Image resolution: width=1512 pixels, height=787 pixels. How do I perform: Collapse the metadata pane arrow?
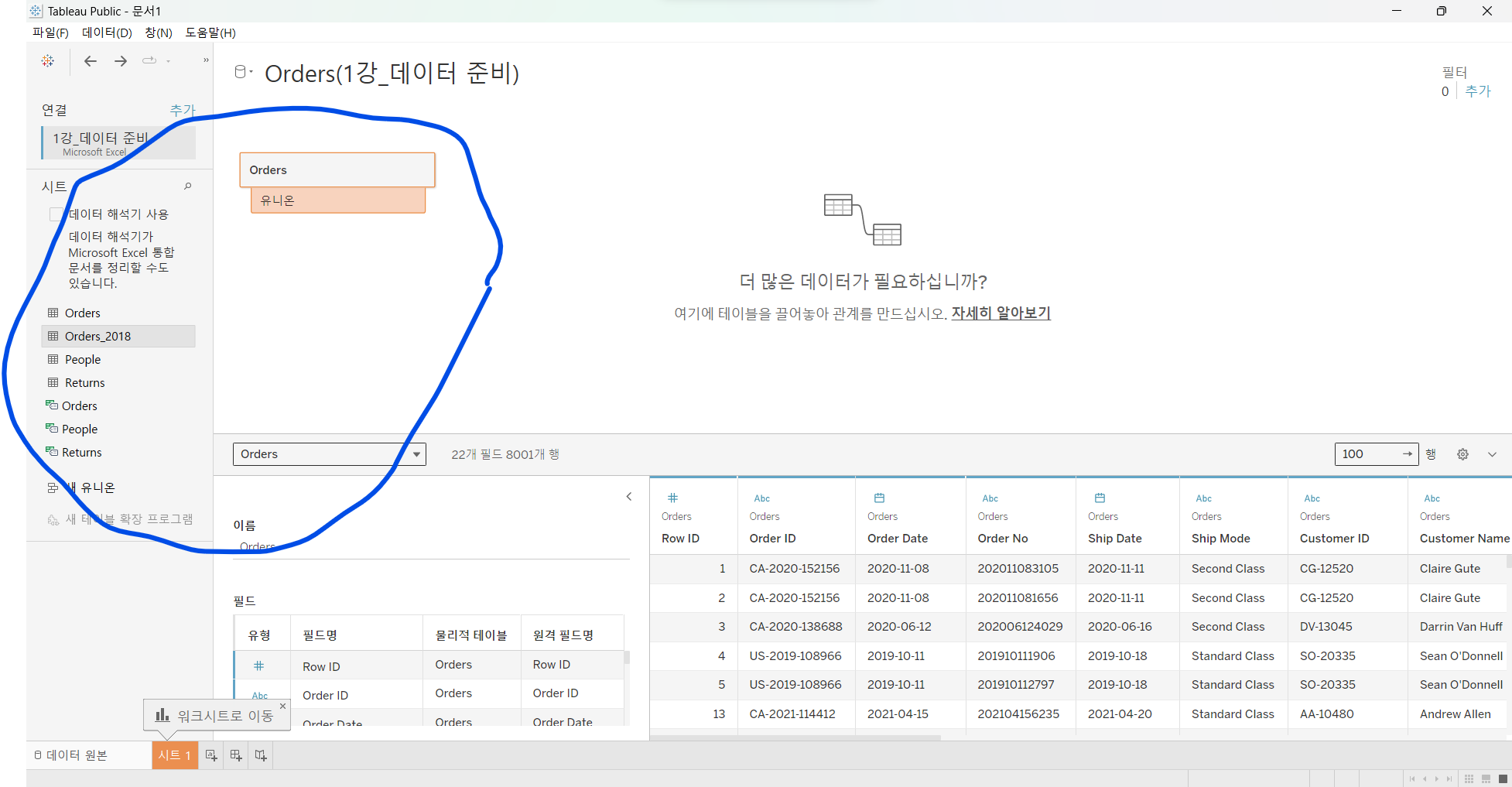tap(629, 497)
